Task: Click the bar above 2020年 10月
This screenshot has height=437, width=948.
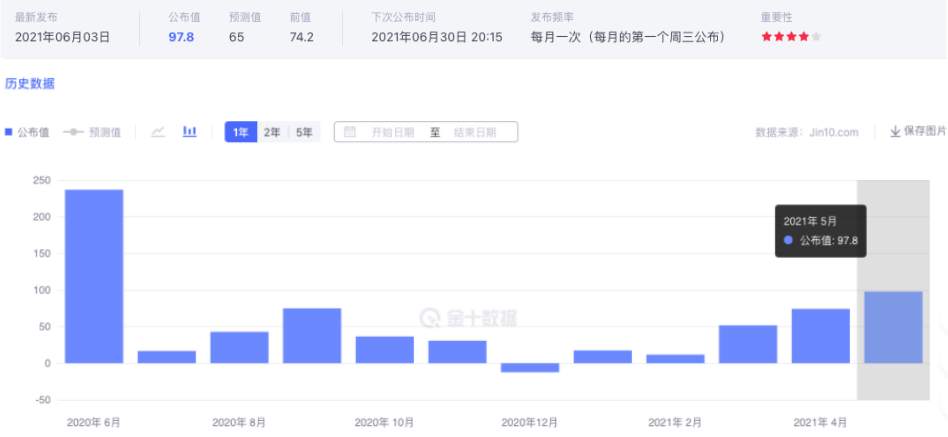Action: tap(385, 350)
